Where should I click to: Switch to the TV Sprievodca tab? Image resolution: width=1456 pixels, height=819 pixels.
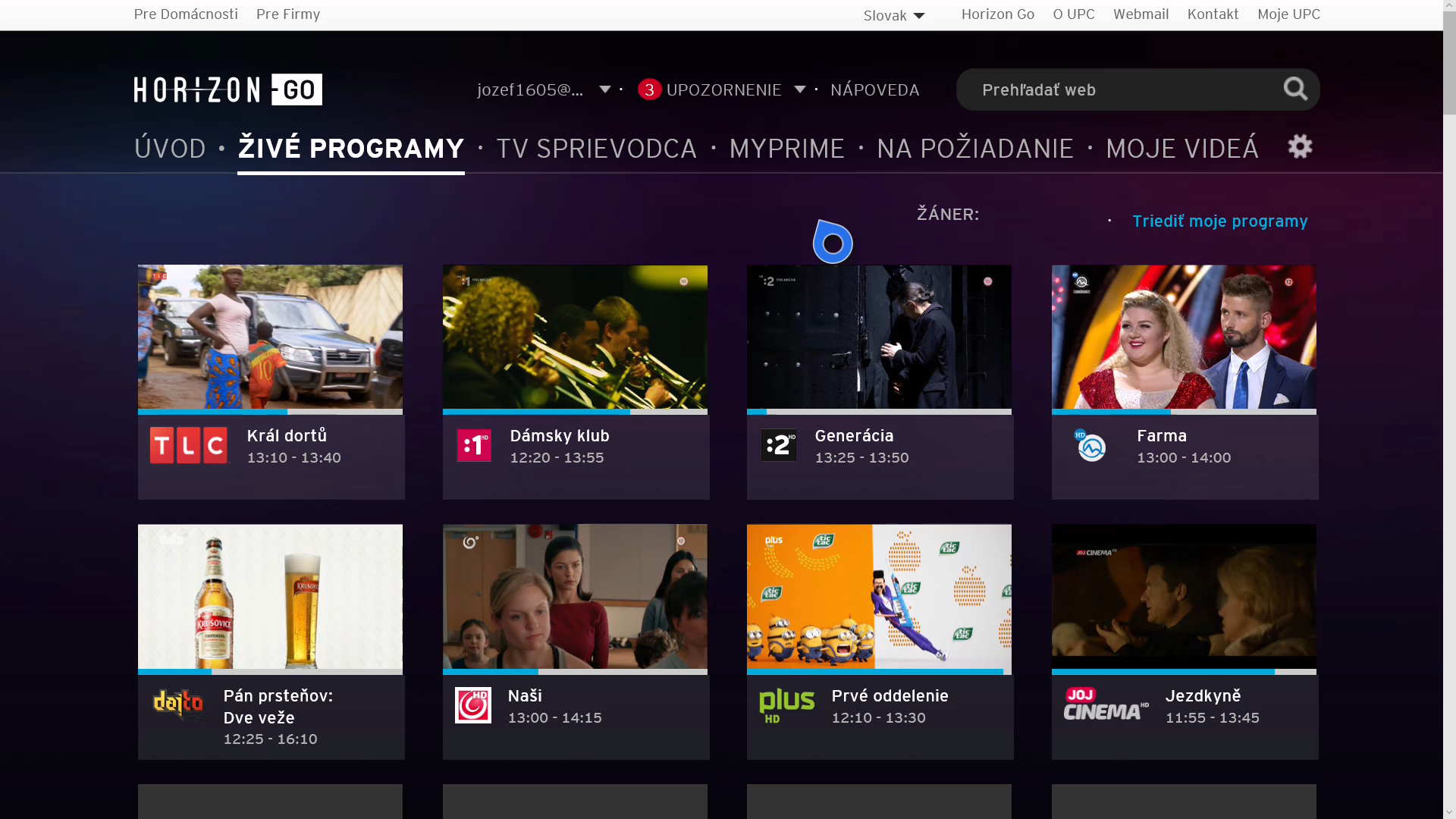tap(596, 149)
